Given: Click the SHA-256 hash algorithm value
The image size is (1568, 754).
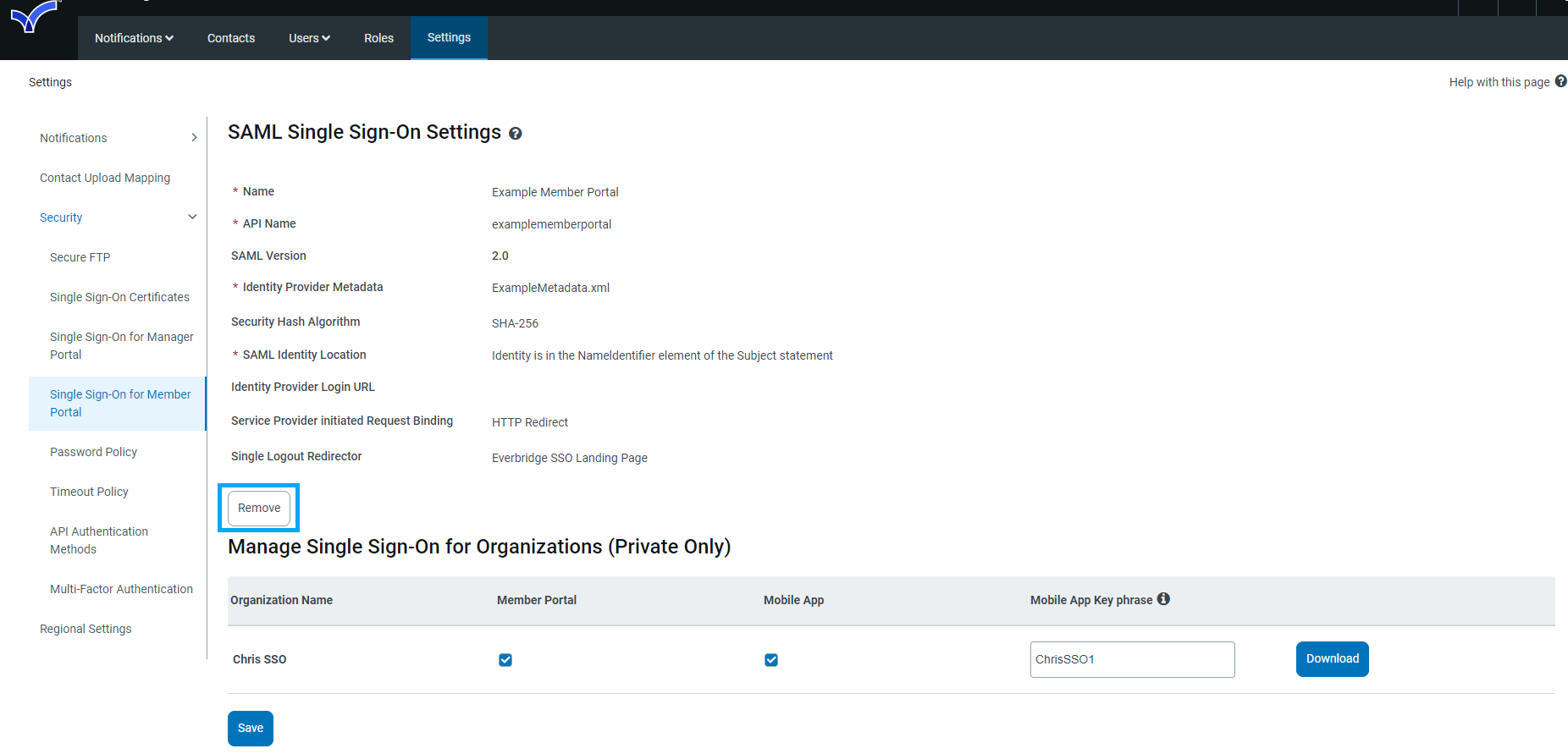Looking at the screenshot, I should [515, 323].
